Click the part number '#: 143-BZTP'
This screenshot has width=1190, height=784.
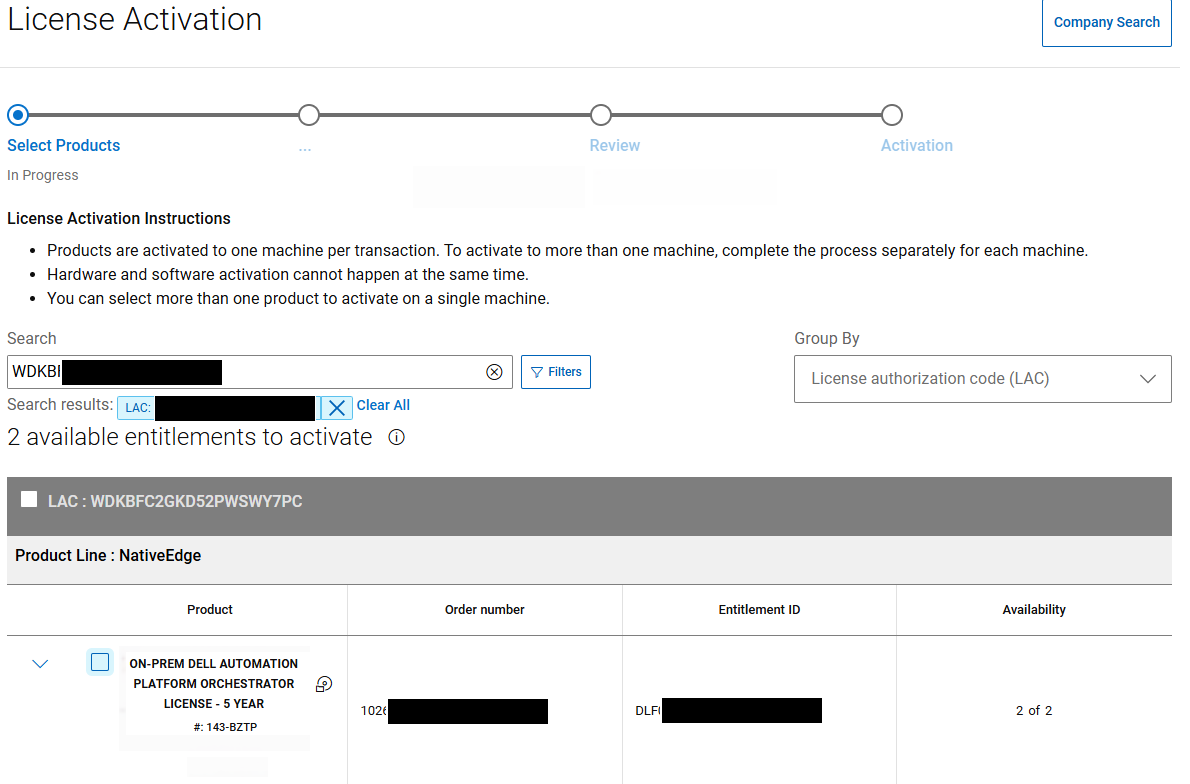click(x=225, y=727)
